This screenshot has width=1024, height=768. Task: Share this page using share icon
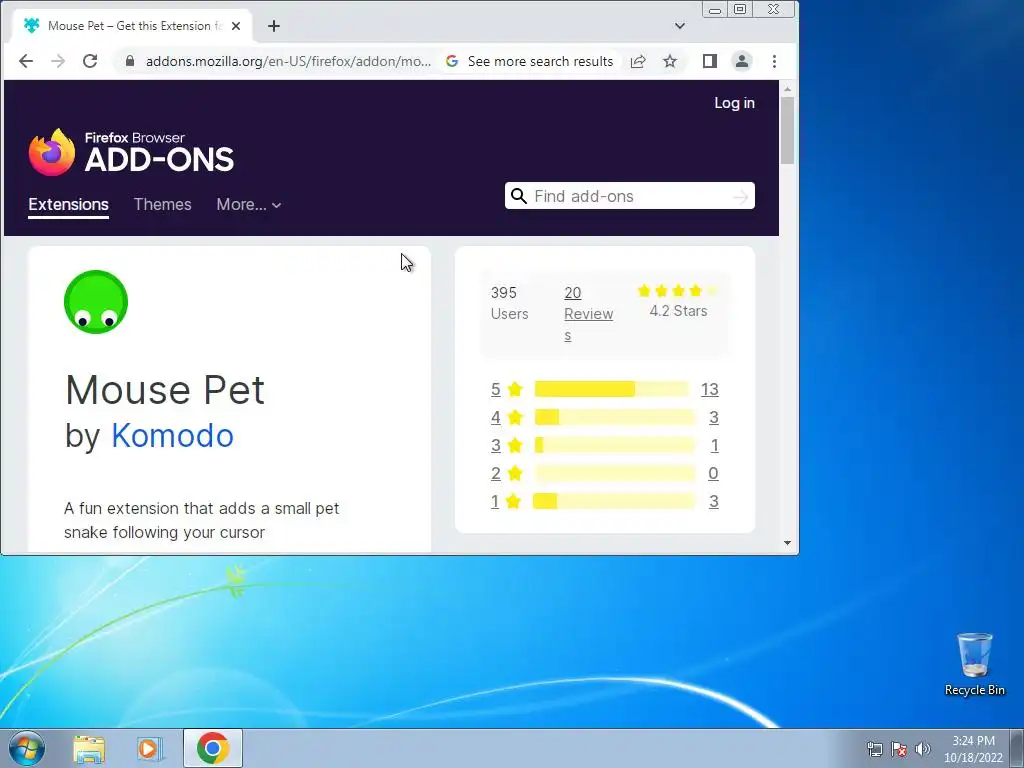[638, 61]
